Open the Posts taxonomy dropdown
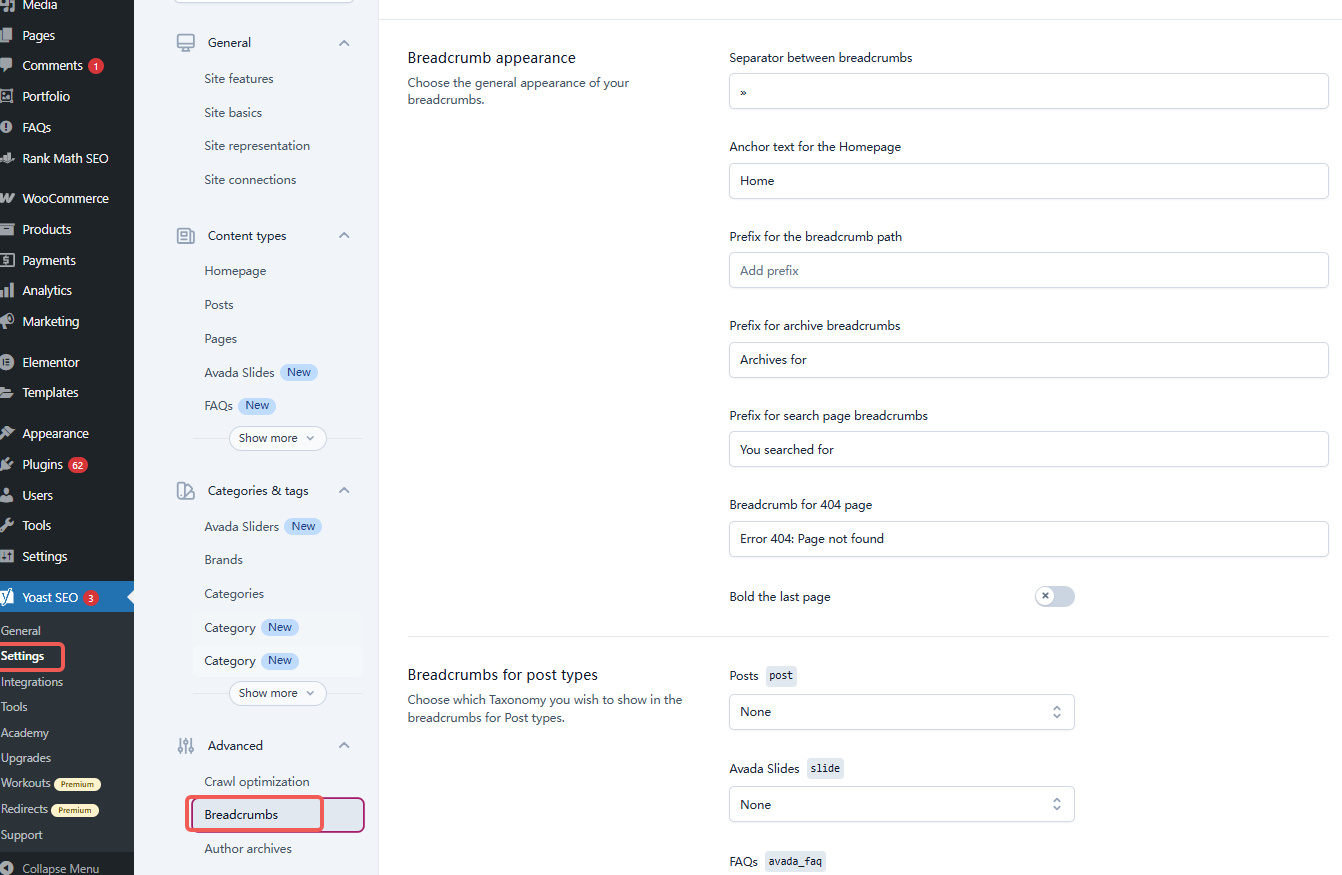1342x875 pixels. (901, 712)
